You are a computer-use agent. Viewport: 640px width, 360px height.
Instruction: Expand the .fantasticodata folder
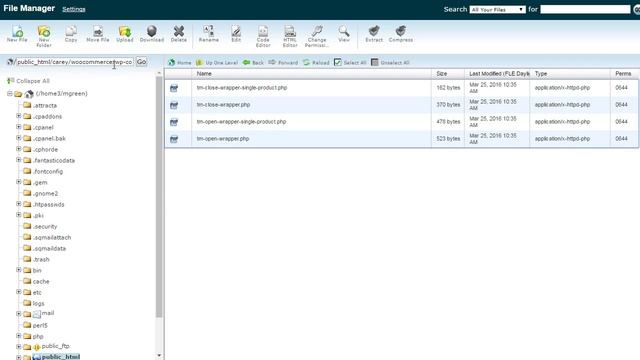19,160
